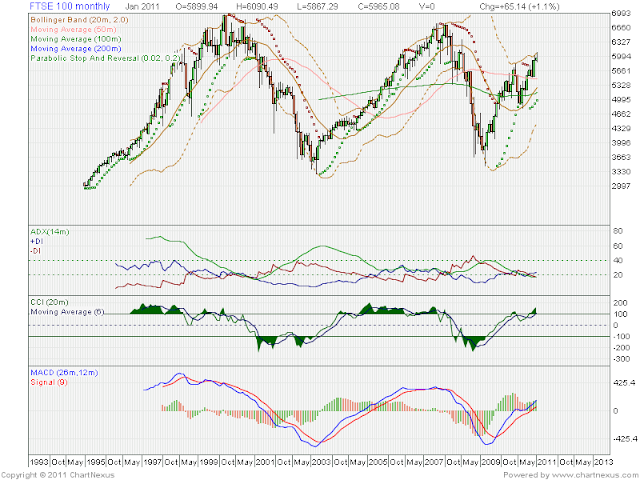
Task: Click the 2003 time axis label
Action: 321,462
